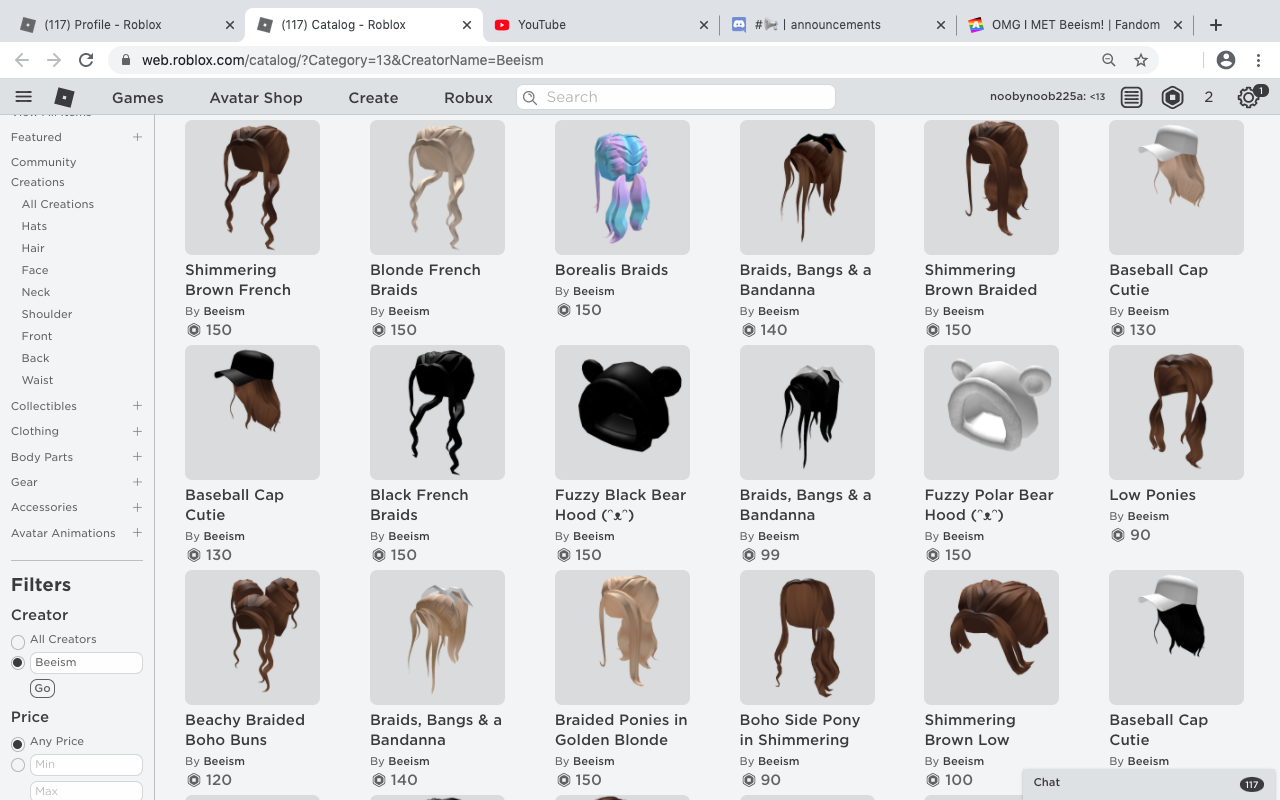
Task: Click the Go button under Creator filter
Action: point(42,688)
